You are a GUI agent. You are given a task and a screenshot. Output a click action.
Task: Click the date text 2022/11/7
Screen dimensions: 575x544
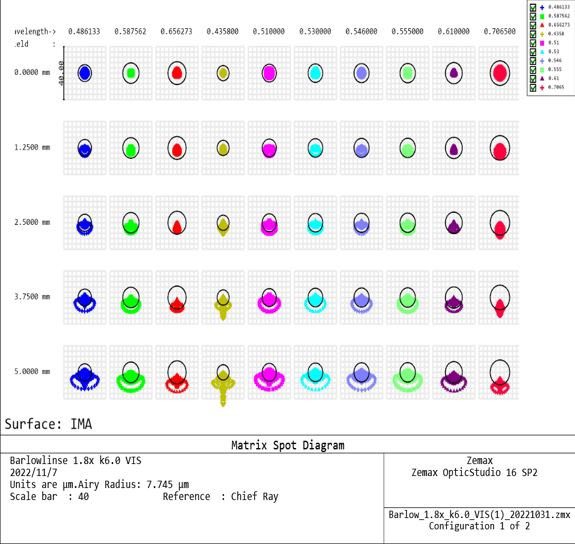(33, 472)
